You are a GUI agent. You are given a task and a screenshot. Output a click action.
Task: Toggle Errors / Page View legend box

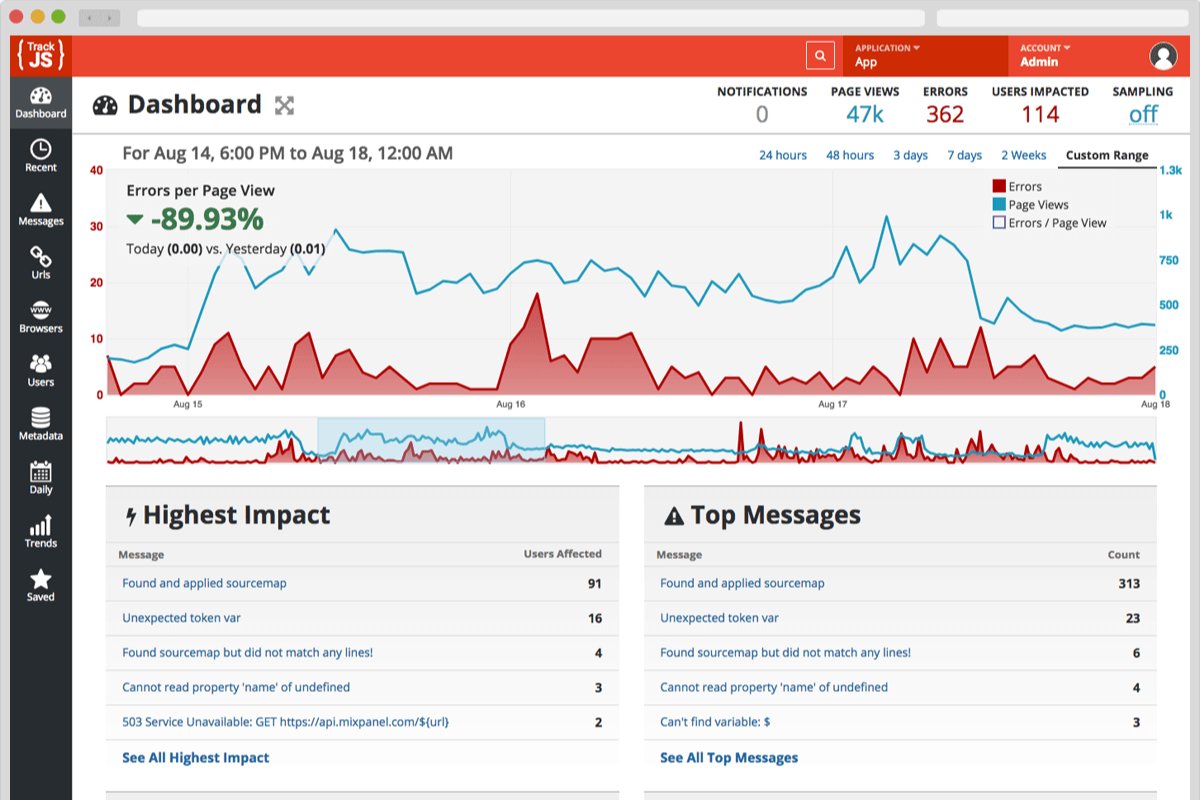pos(998,223)
